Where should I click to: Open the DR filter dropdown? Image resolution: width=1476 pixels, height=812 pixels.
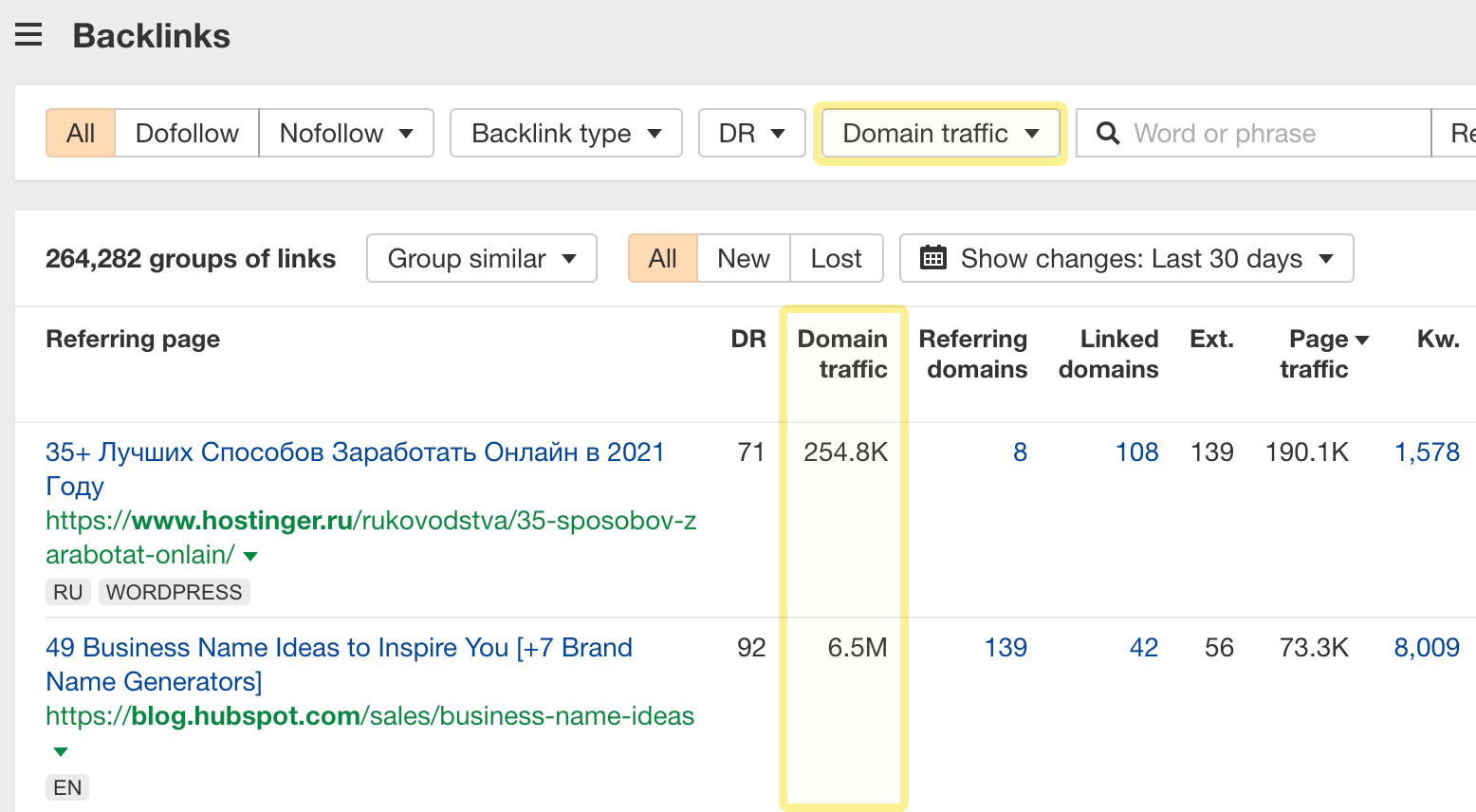751,134
